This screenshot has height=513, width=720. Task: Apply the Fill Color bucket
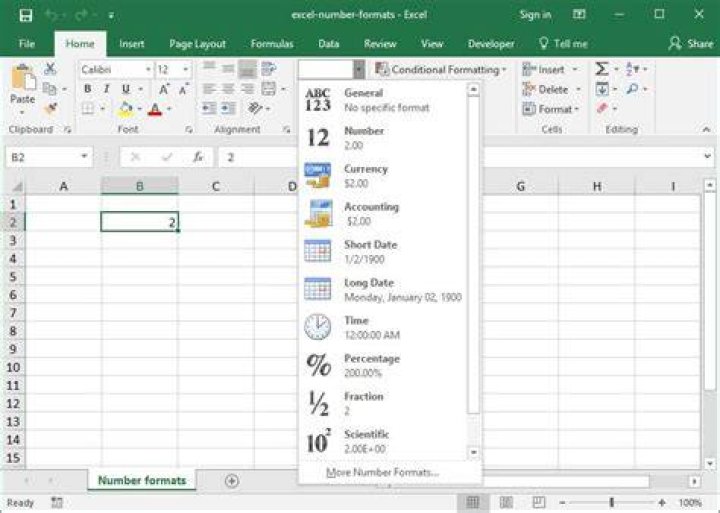point(125,109)
